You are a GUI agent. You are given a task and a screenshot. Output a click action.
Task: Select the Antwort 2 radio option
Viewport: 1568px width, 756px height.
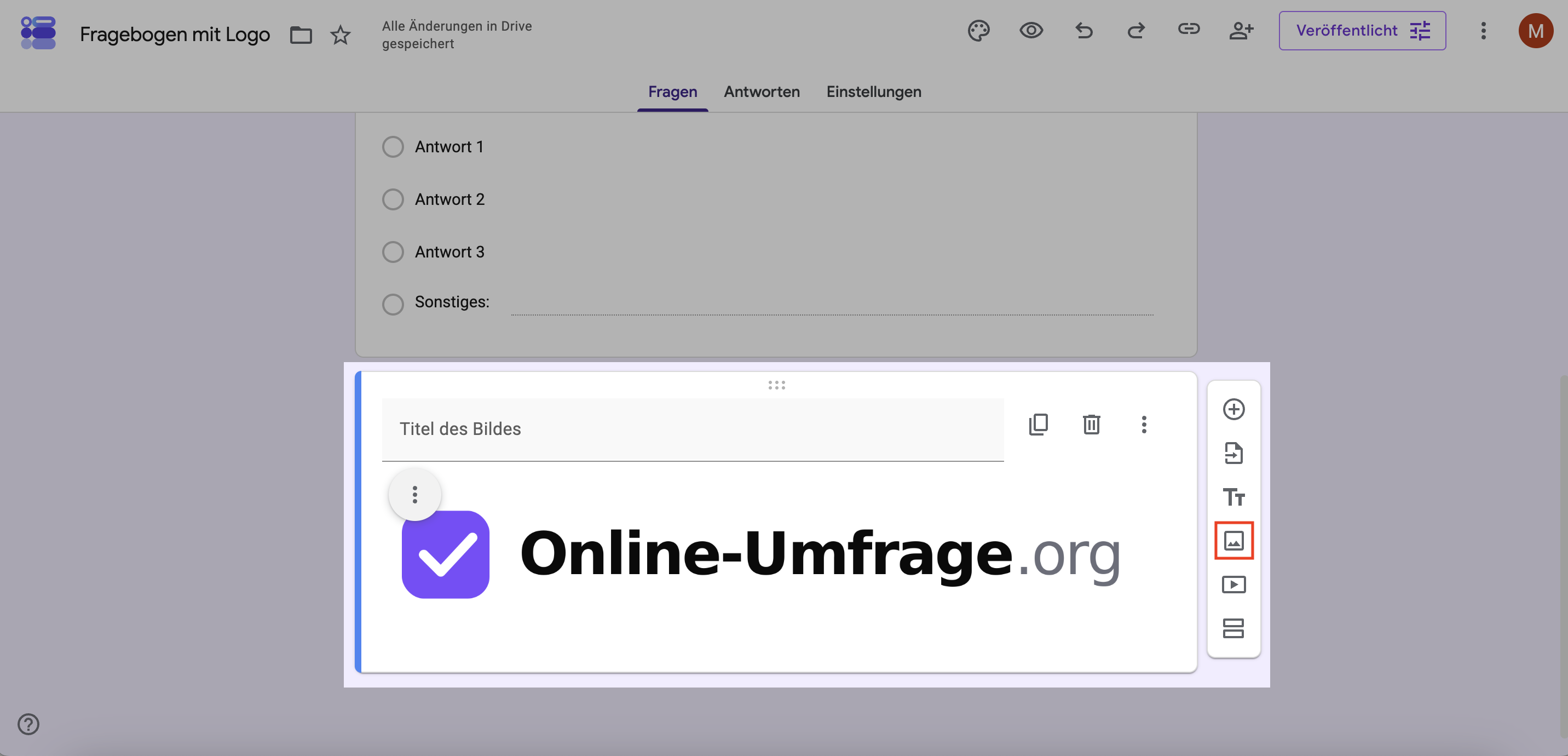click(393, 199)
